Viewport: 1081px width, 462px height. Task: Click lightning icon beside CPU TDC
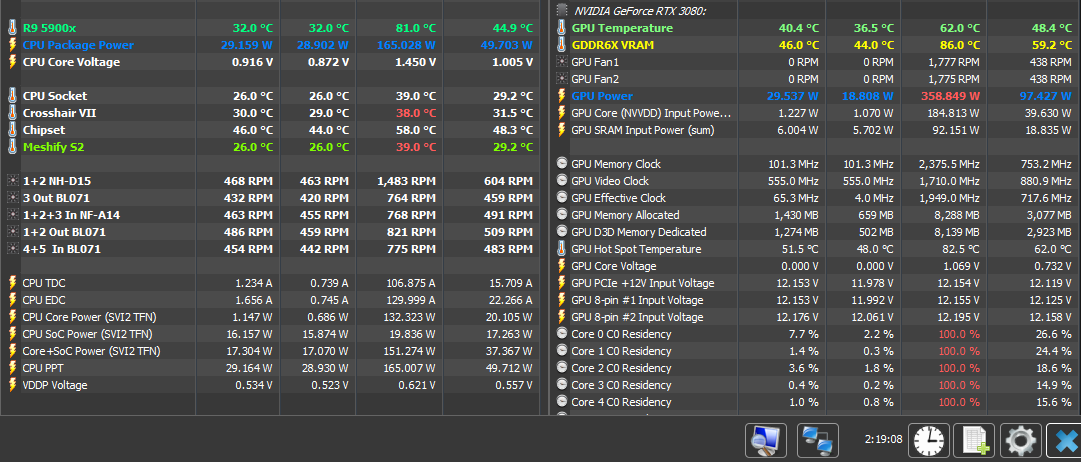click(x=12, y=283)
